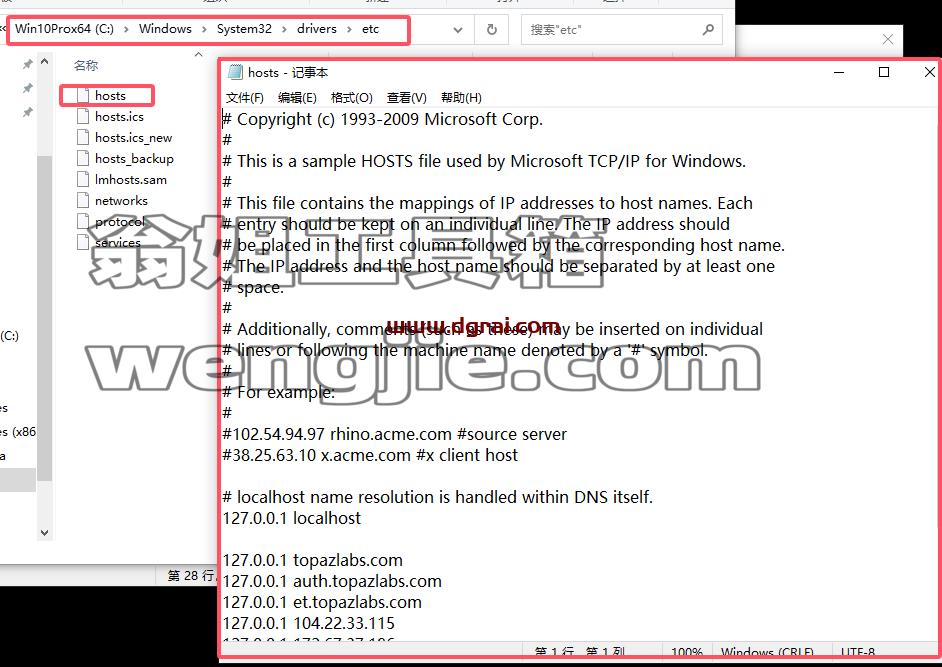Screen dimensions: 942x667
Task: Minimize the hosts Notepad window
Action: pyautogui.click(x=839, y=72)
